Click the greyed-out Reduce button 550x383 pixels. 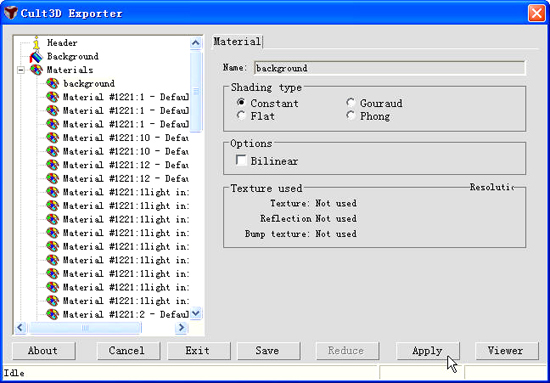[x=347, y=351]
